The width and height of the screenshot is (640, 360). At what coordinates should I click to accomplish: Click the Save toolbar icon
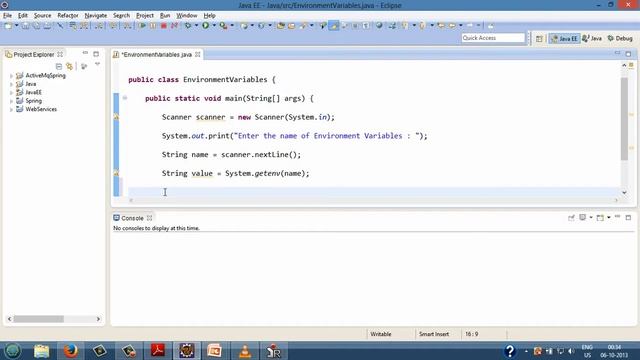(25, 26)
